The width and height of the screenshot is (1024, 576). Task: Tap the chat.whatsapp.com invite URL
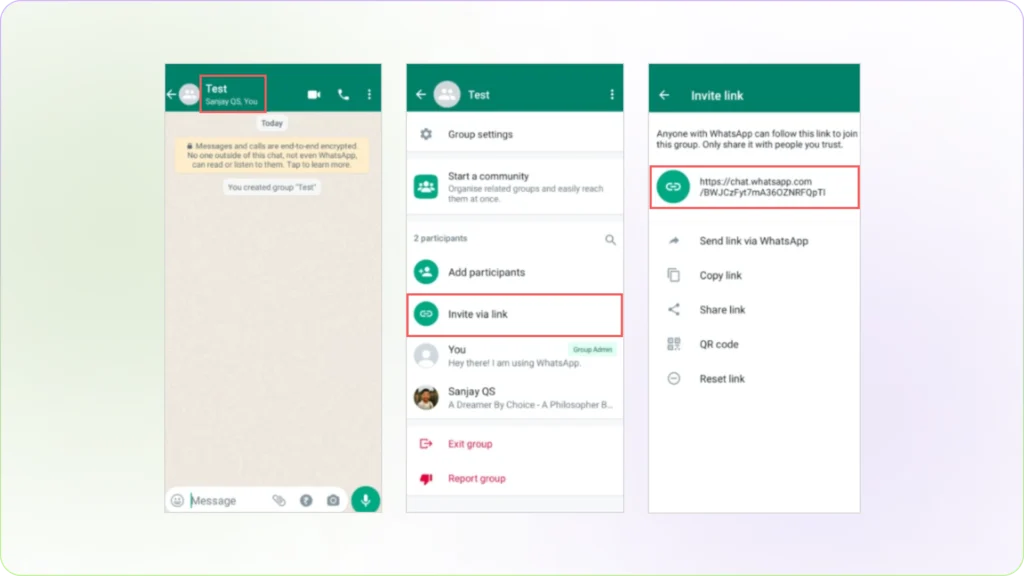762,187
